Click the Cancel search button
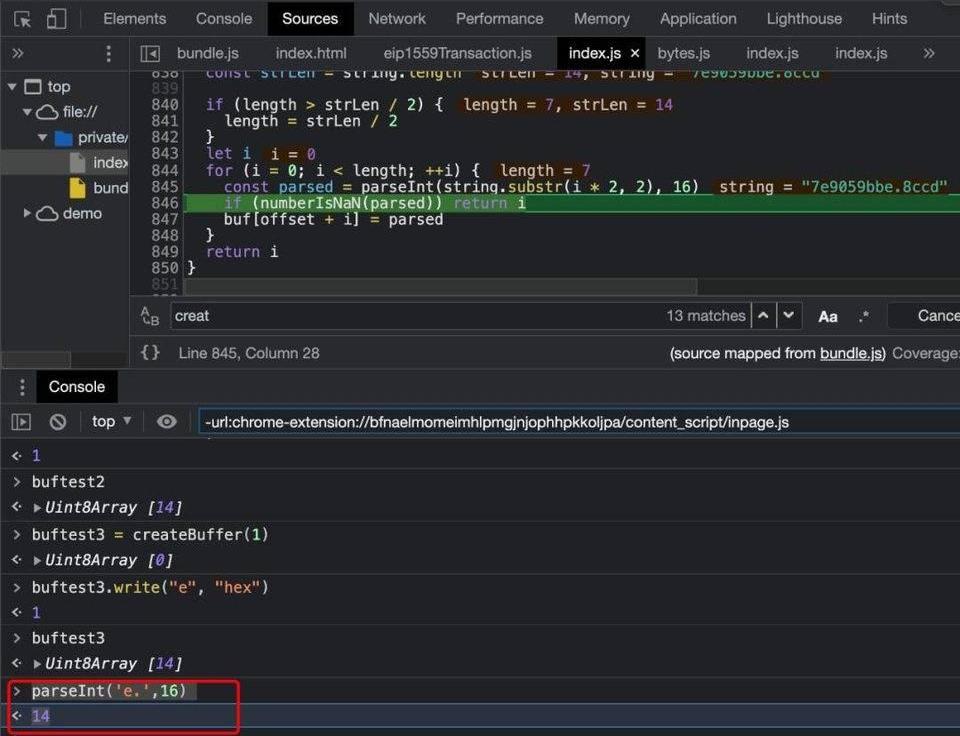The image size is (960, 736). coord(936,316)
